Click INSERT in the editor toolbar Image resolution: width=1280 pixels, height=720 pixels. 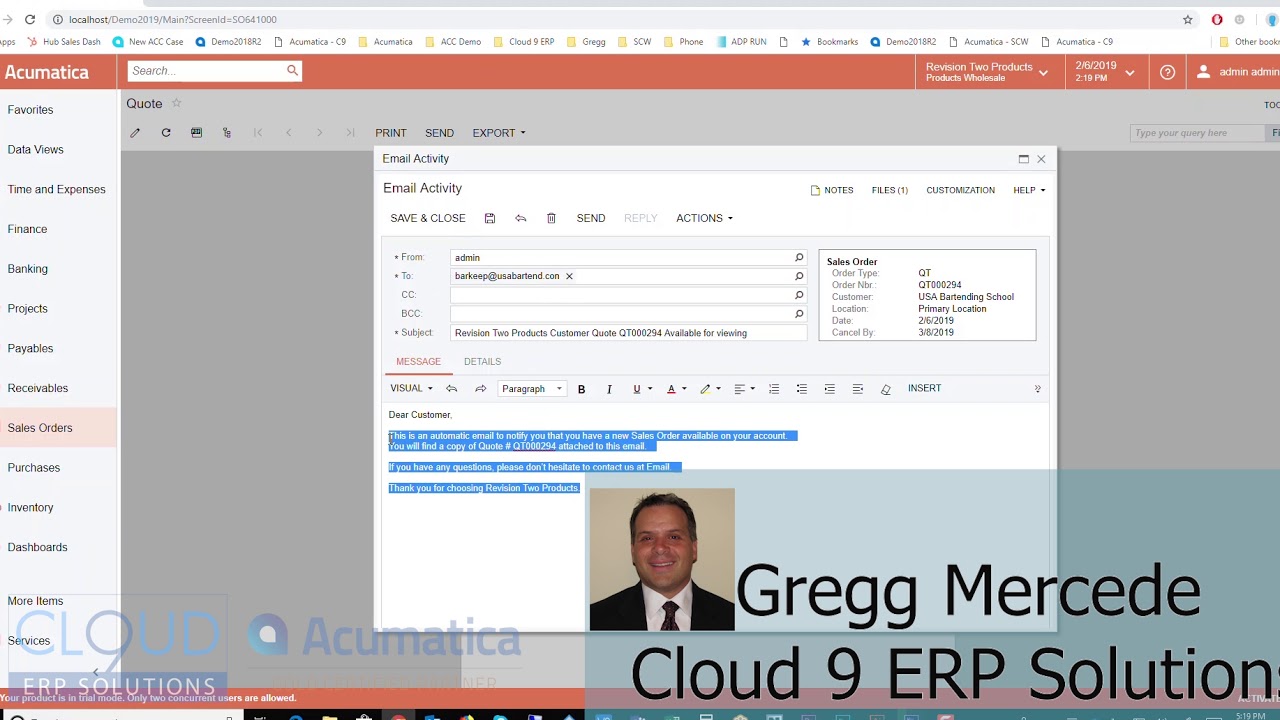924,388
